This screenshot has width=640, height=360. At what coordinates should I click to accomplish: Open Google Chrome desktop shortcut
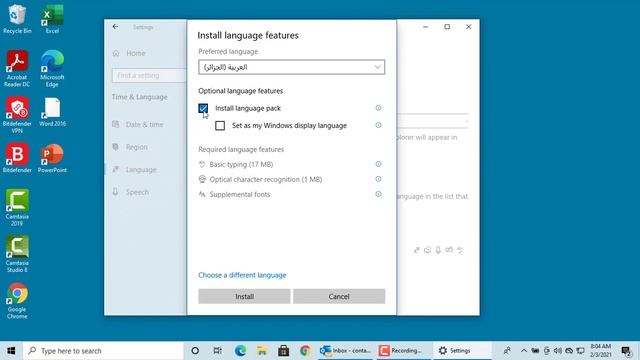click(x=17, y=301)
